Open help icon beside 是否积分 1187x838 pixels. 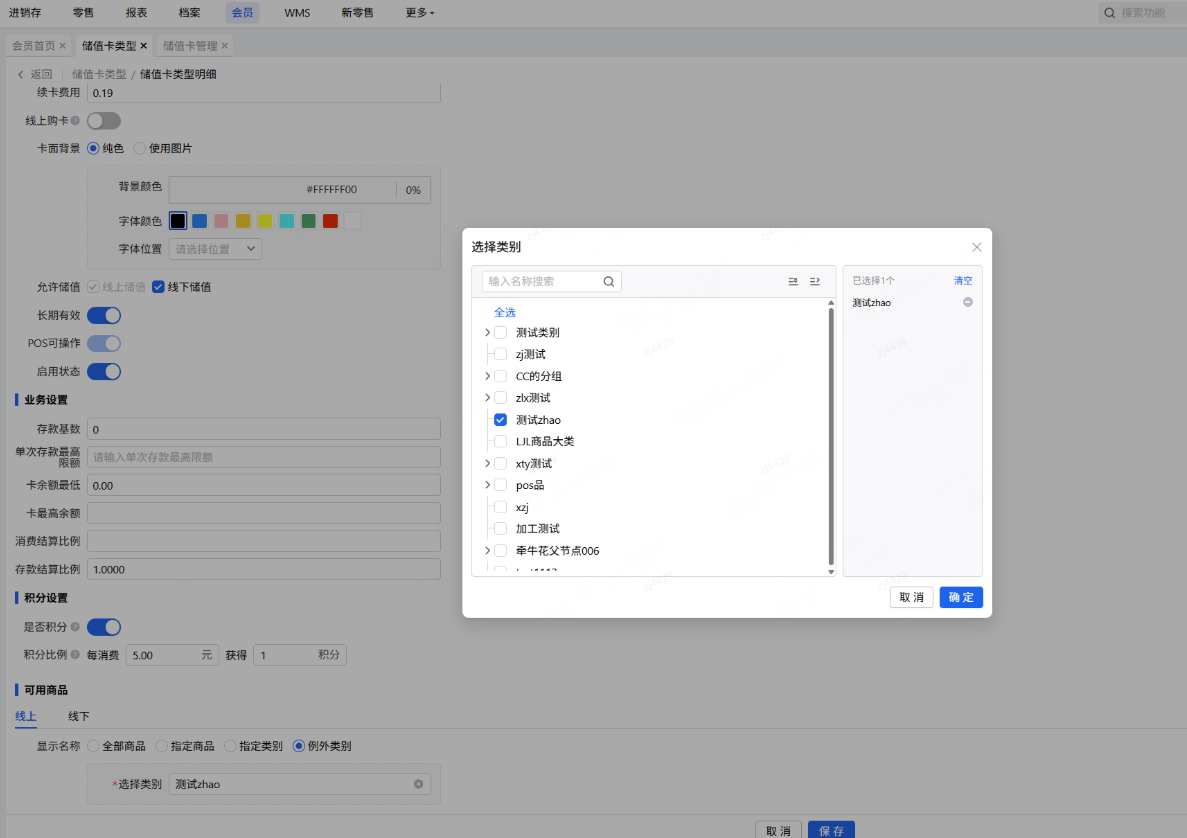pyautogui.click(x=75, y=627)
